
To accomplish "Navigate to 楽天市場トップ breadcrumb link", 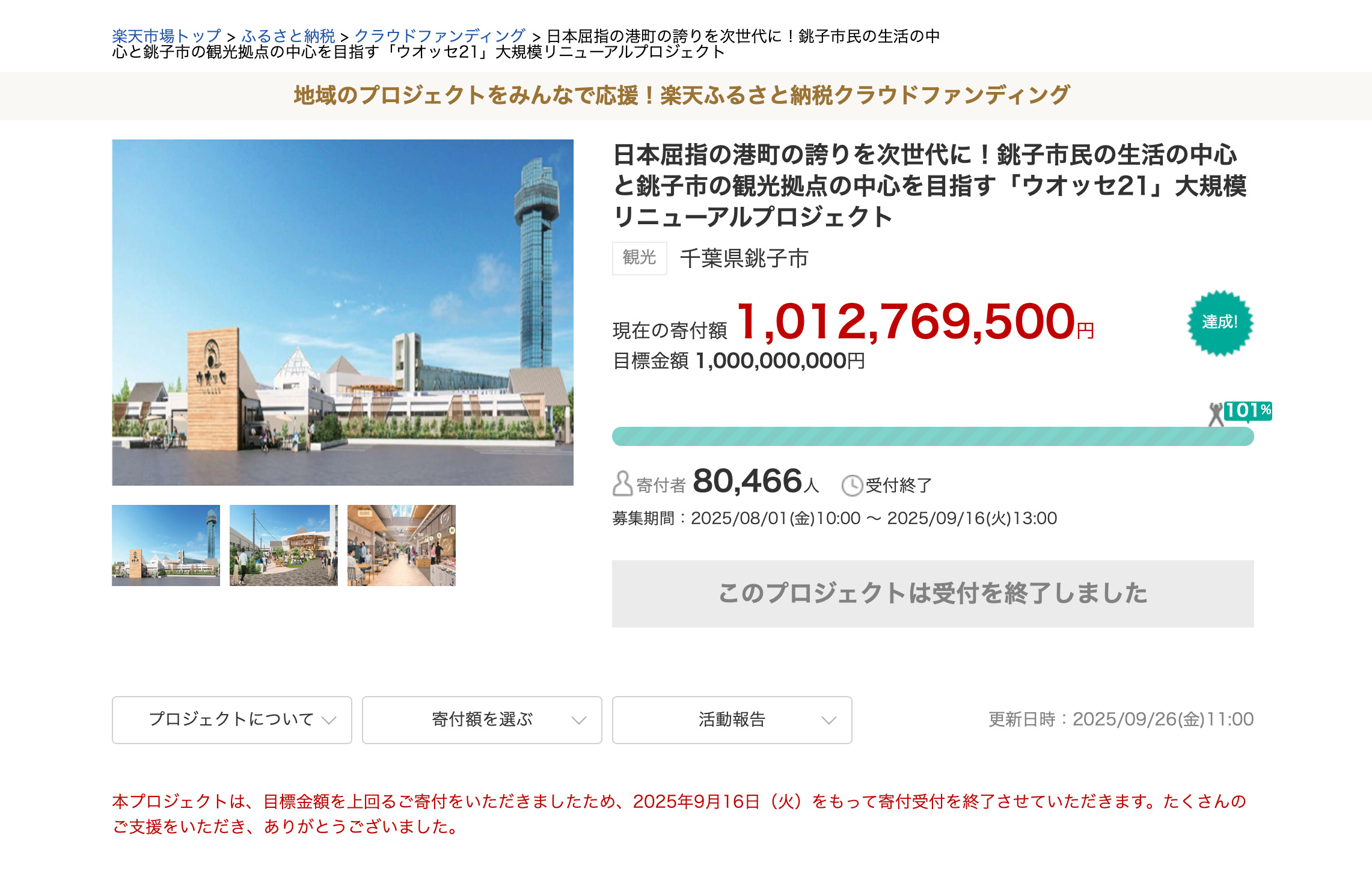I will click(165, 35).
